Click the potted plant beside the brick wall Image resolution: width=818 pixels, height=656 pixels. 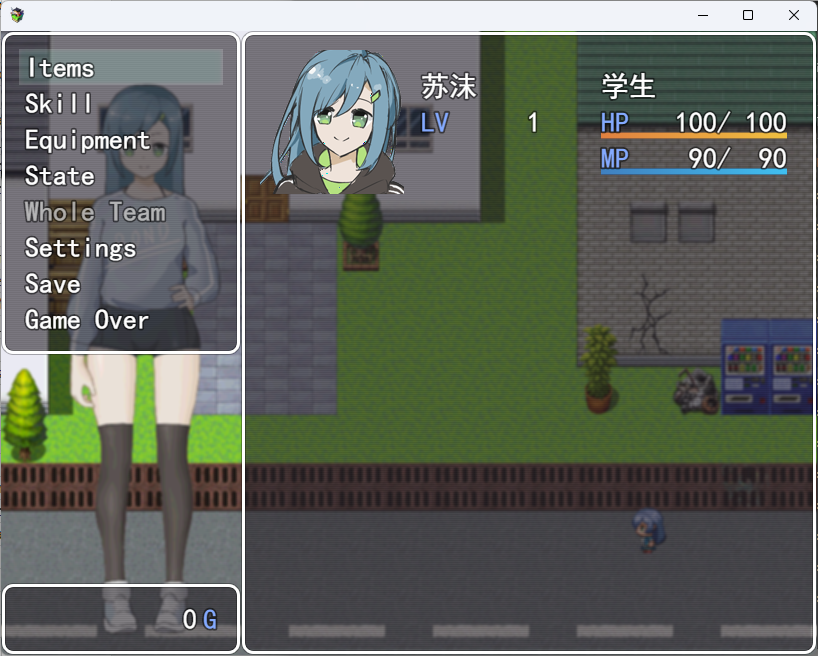599,368
